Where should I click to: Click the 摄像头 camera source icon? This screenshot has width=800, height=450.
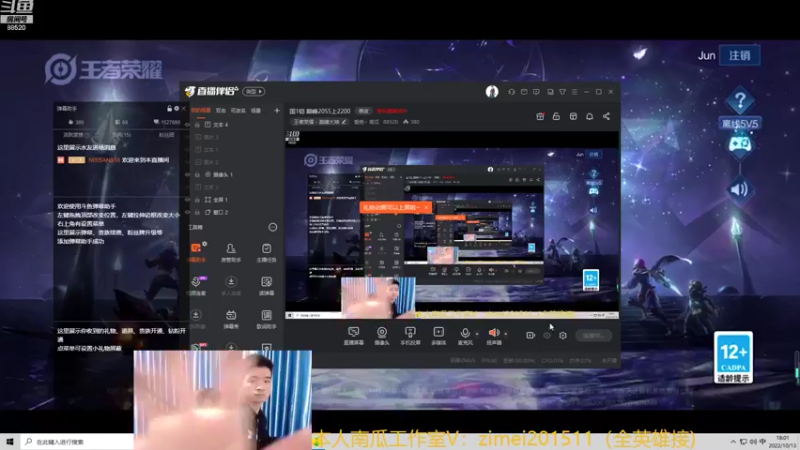(382, 332)
